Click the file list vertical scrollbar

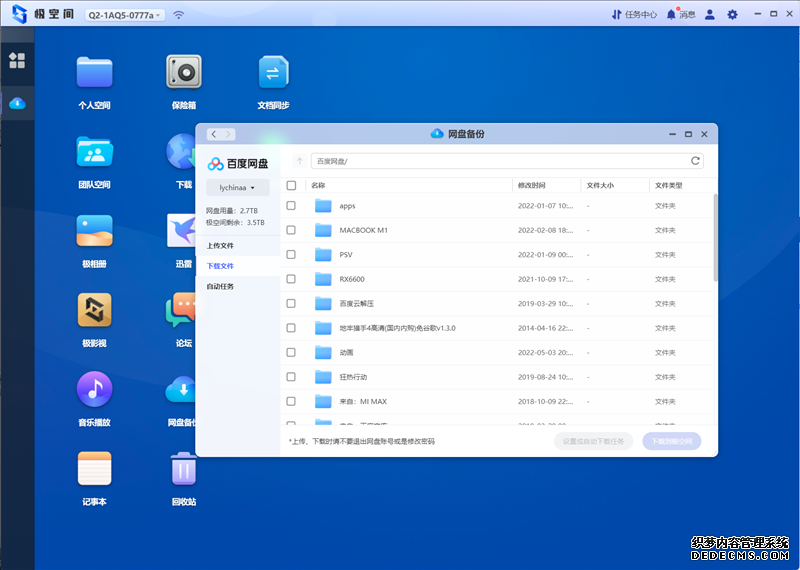click(715, 237)
